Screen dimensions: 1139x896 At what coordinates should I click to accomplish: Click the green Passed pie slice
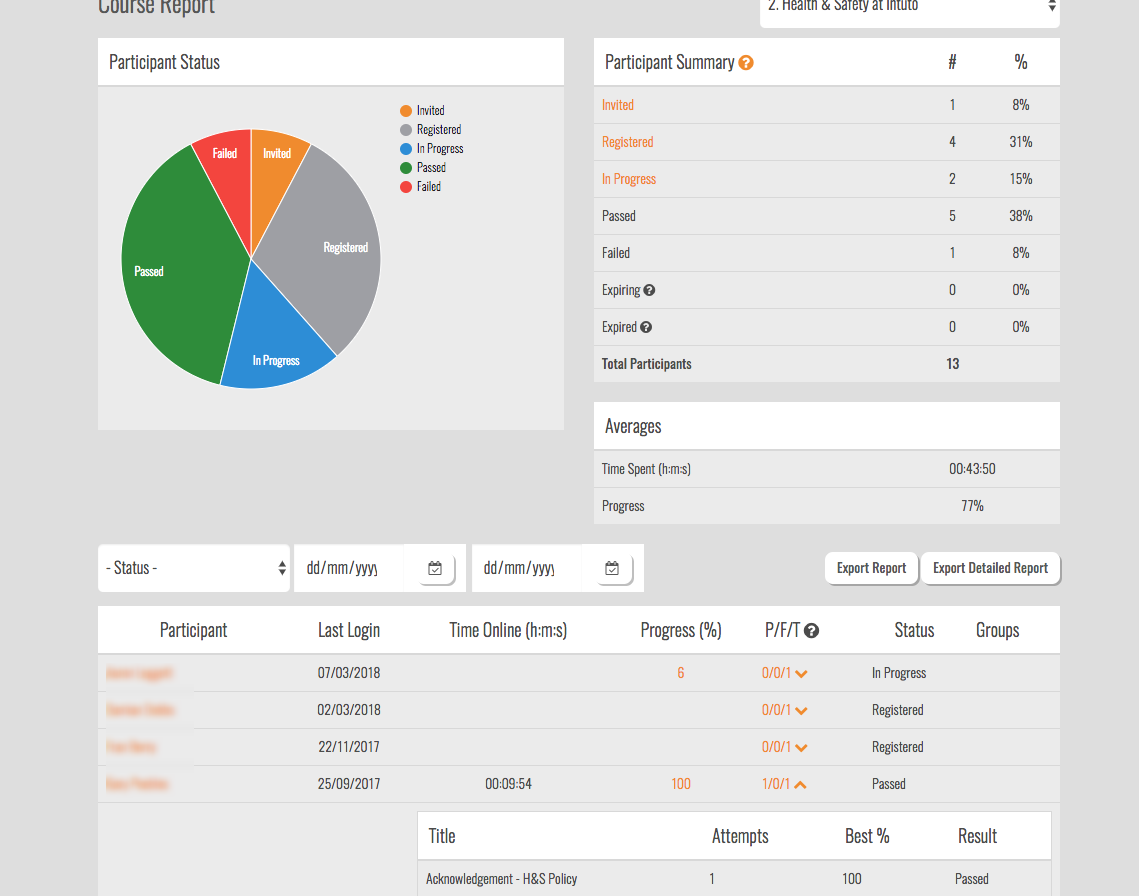coord(182,269)
